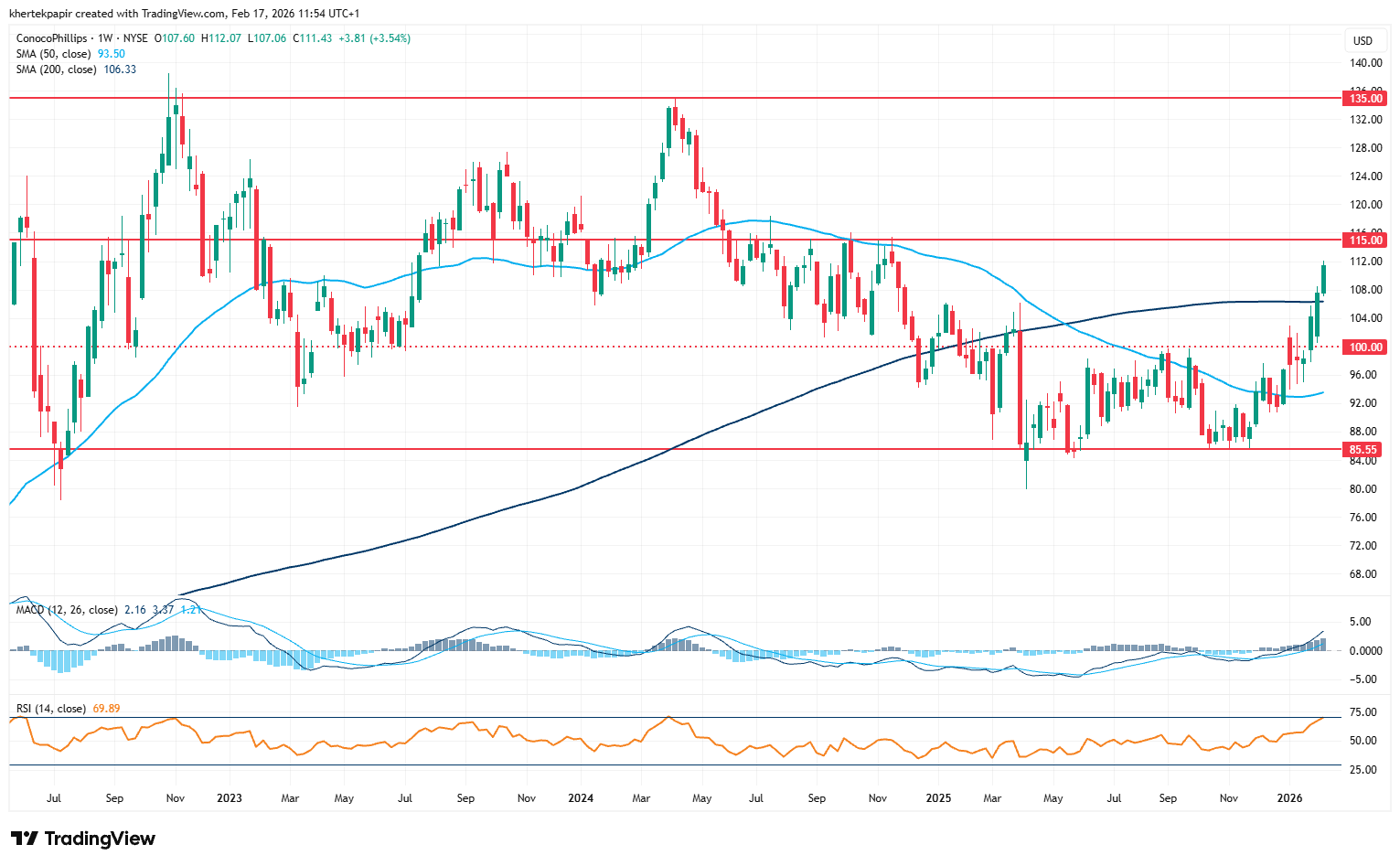Click the TradingView logo at bottom left
1400x866 pixels.
click(x=83, y=839)
